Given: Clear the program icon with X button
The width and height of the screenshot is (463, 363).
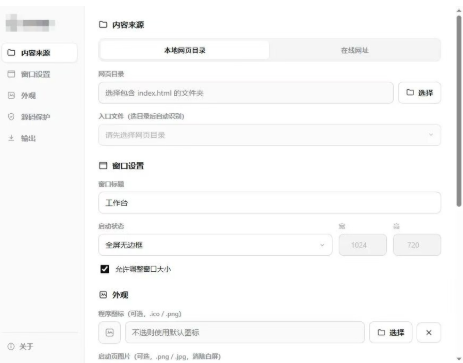Looking at the screenshot, I should tap(429, 332).
